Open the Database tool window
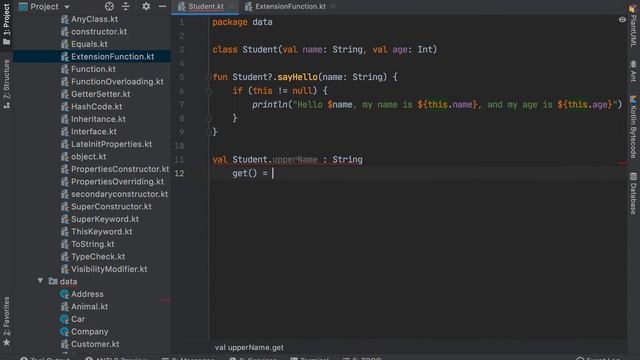 633,193
